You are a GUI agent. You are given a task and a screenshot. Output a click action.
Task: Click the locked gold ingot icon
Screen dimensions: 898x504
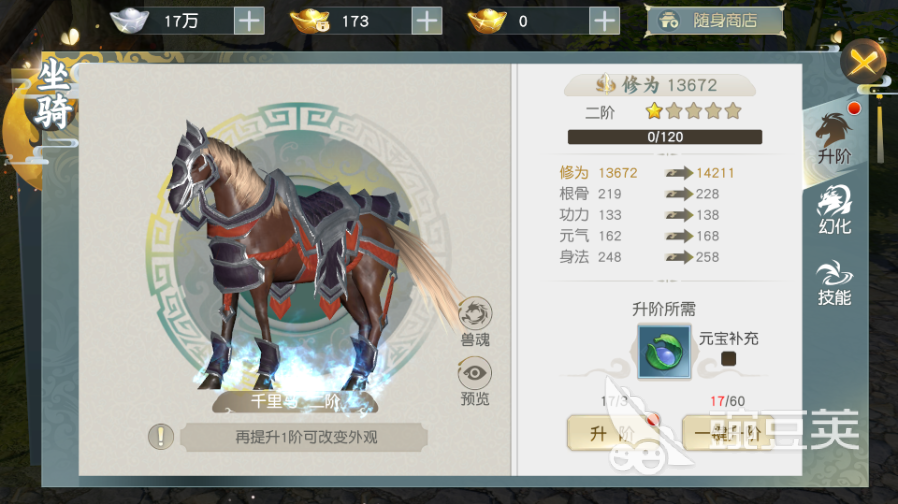pyautogui.click(x=310, y=21)
